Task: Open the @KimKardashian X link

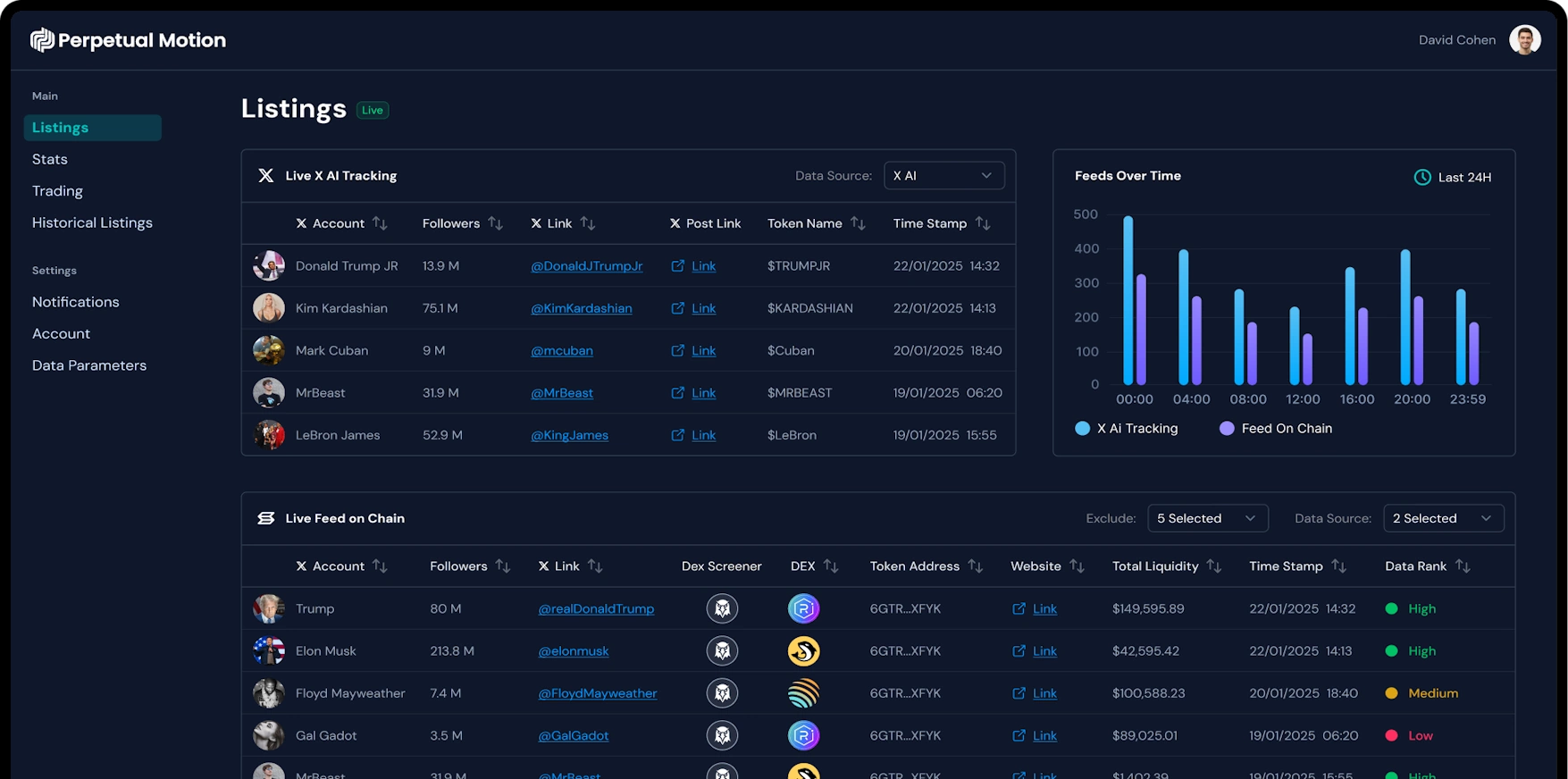Action: point(582,308)
